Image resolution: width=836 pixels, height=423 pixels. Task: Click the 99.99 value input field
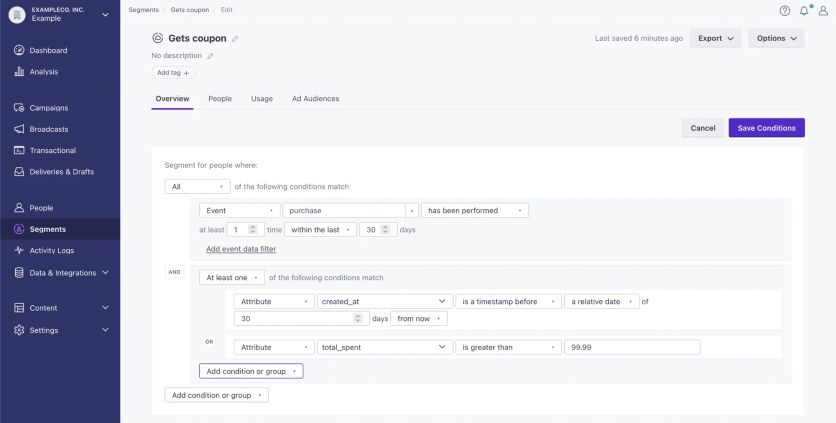tap(632, 347)
